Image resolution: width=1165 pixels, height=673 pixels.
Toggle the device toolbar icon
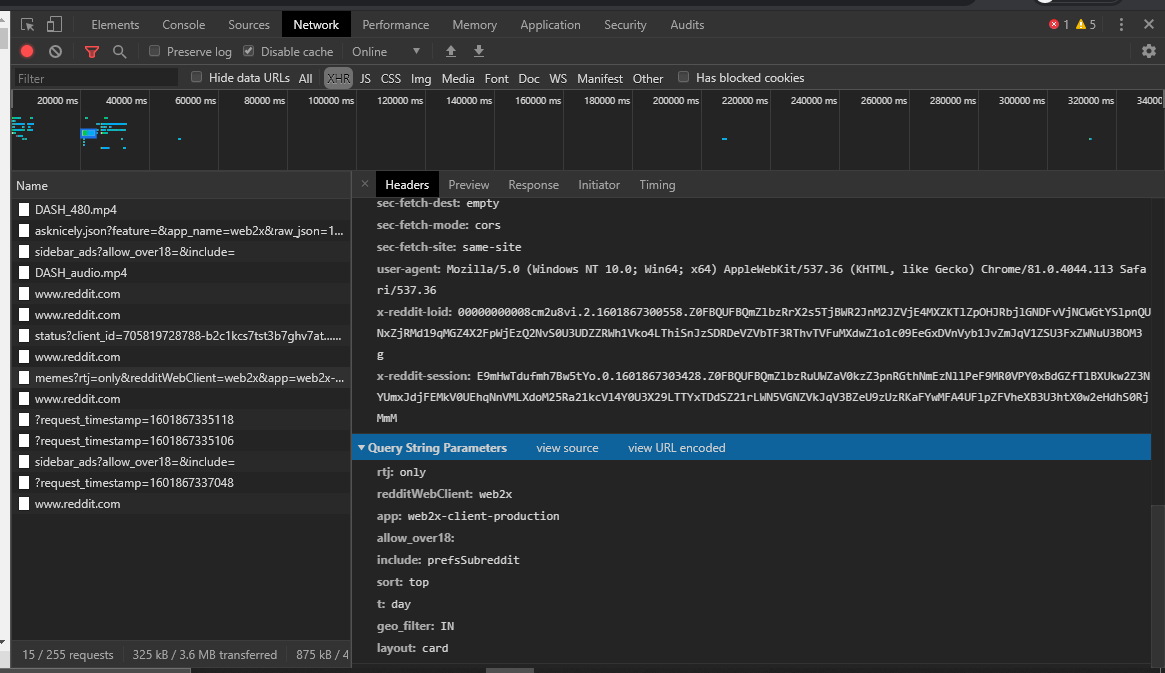coord(54,25)
